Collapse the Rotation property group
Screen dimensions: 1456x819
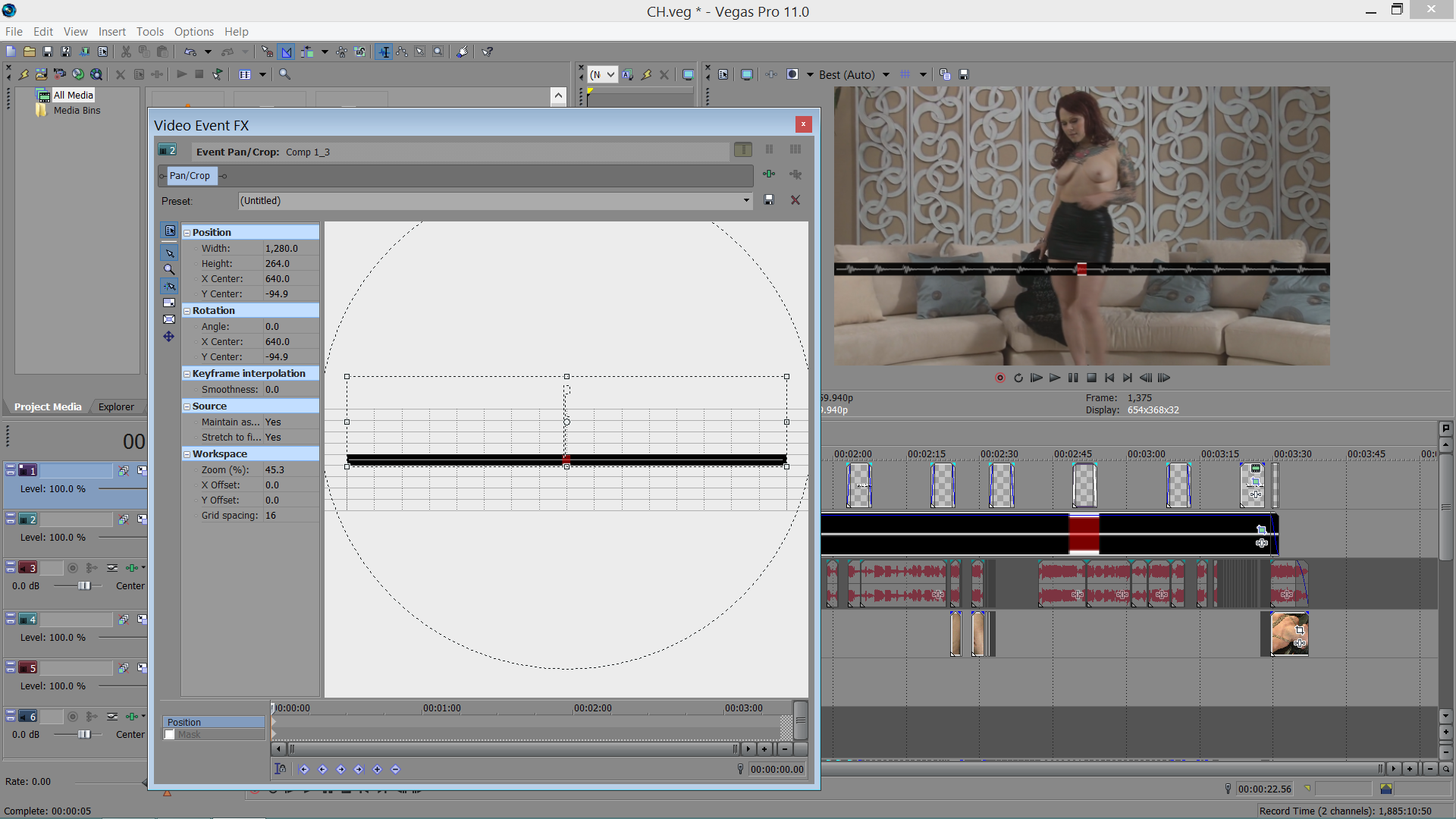[x=187, y=311]
